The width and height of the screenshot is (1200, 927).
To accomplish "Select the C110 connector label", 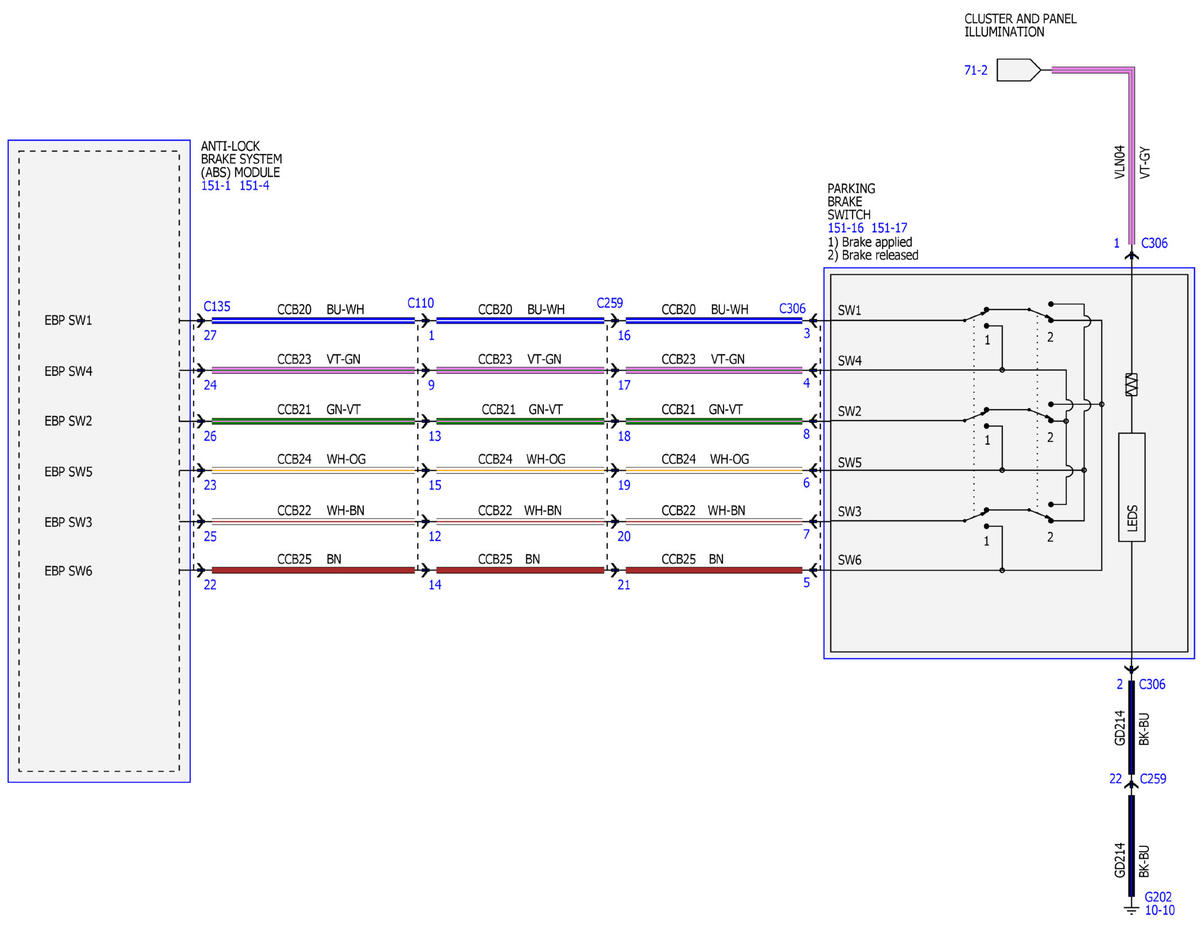I will [x=421, y=302].
